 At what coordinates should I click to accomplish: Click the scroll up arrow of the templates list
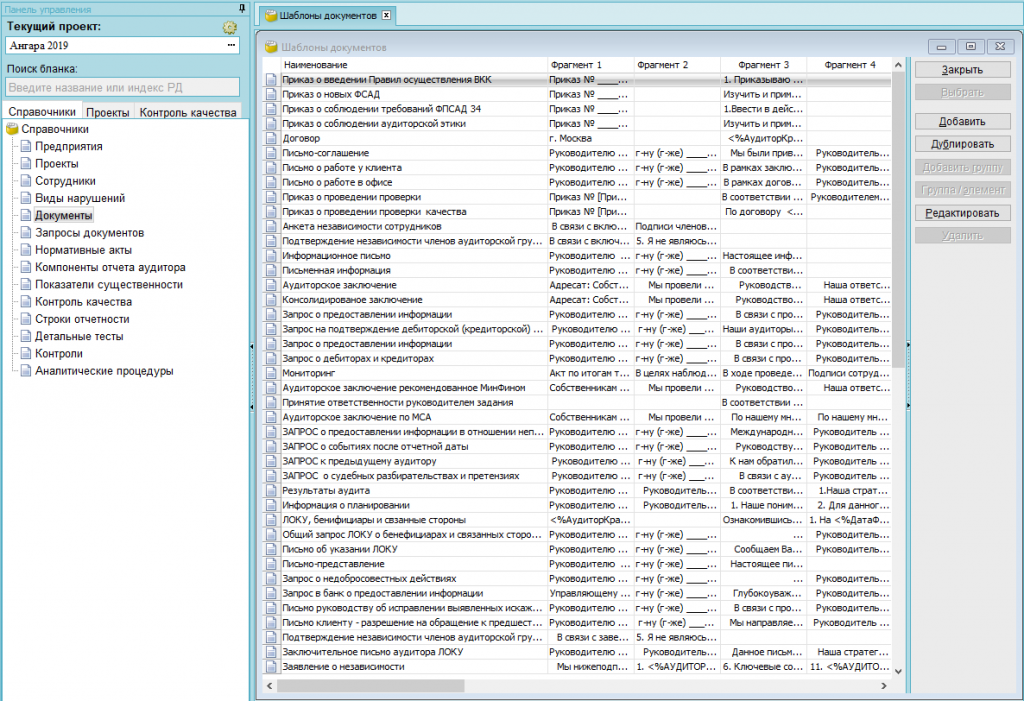[x=898, y=65]
